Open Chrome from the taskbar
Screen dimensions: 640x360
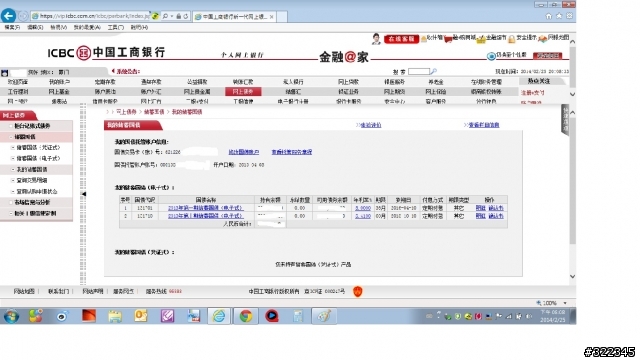(245, 316)
